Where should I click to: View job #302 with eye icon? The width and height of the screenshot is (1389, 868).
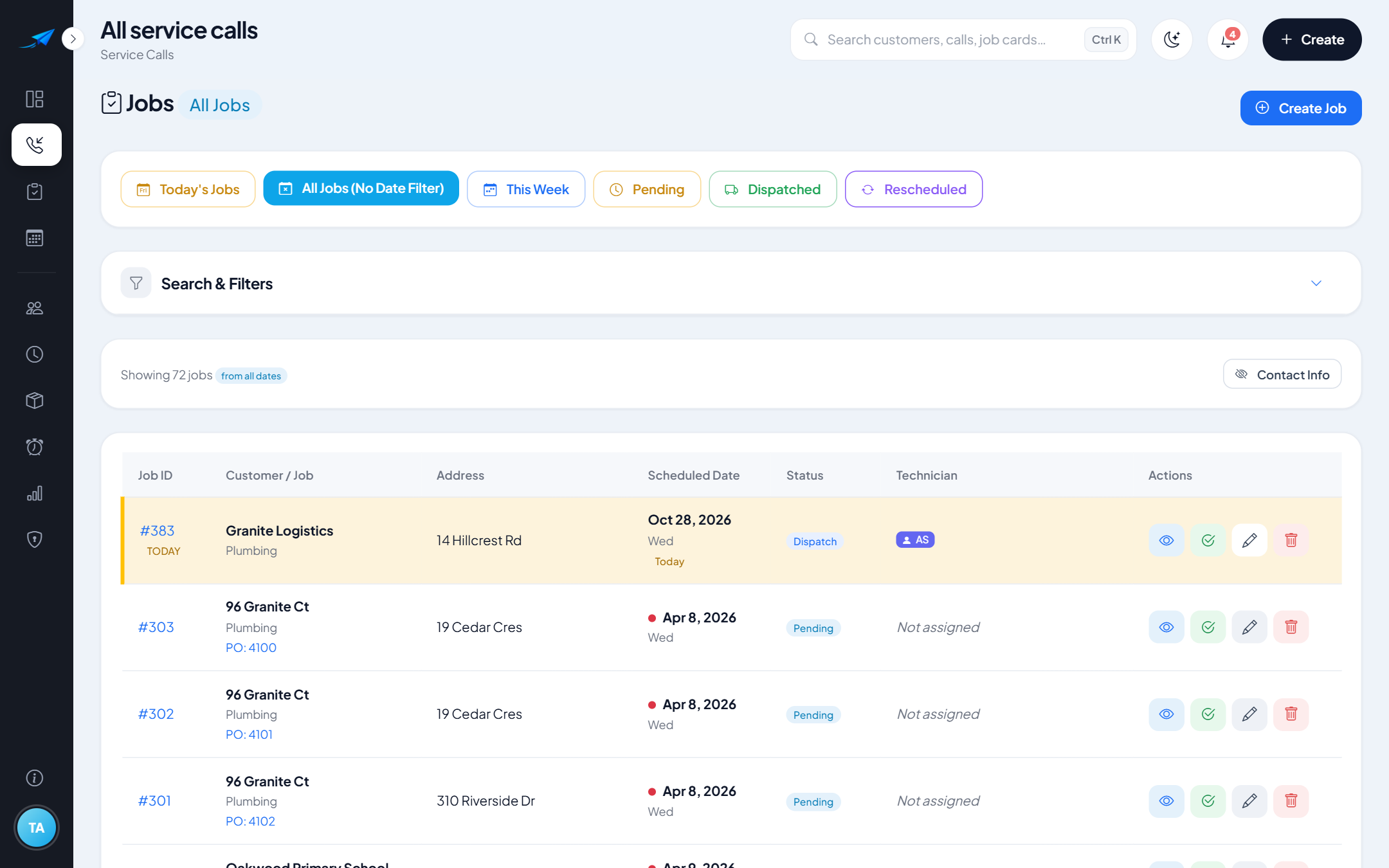click(x=1167, y=714)
